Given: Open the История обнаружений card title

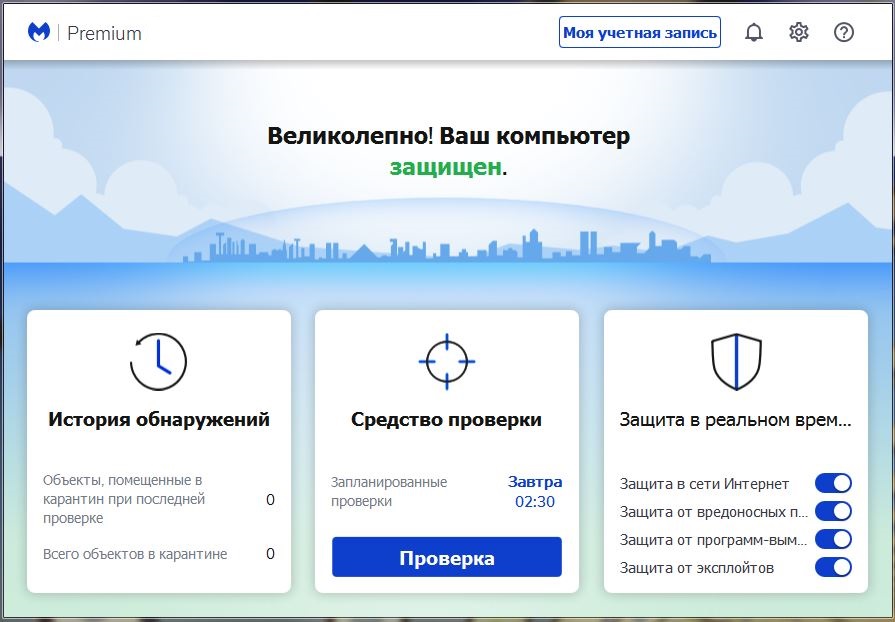Looking at the screenshot, I should coord(159,419).
